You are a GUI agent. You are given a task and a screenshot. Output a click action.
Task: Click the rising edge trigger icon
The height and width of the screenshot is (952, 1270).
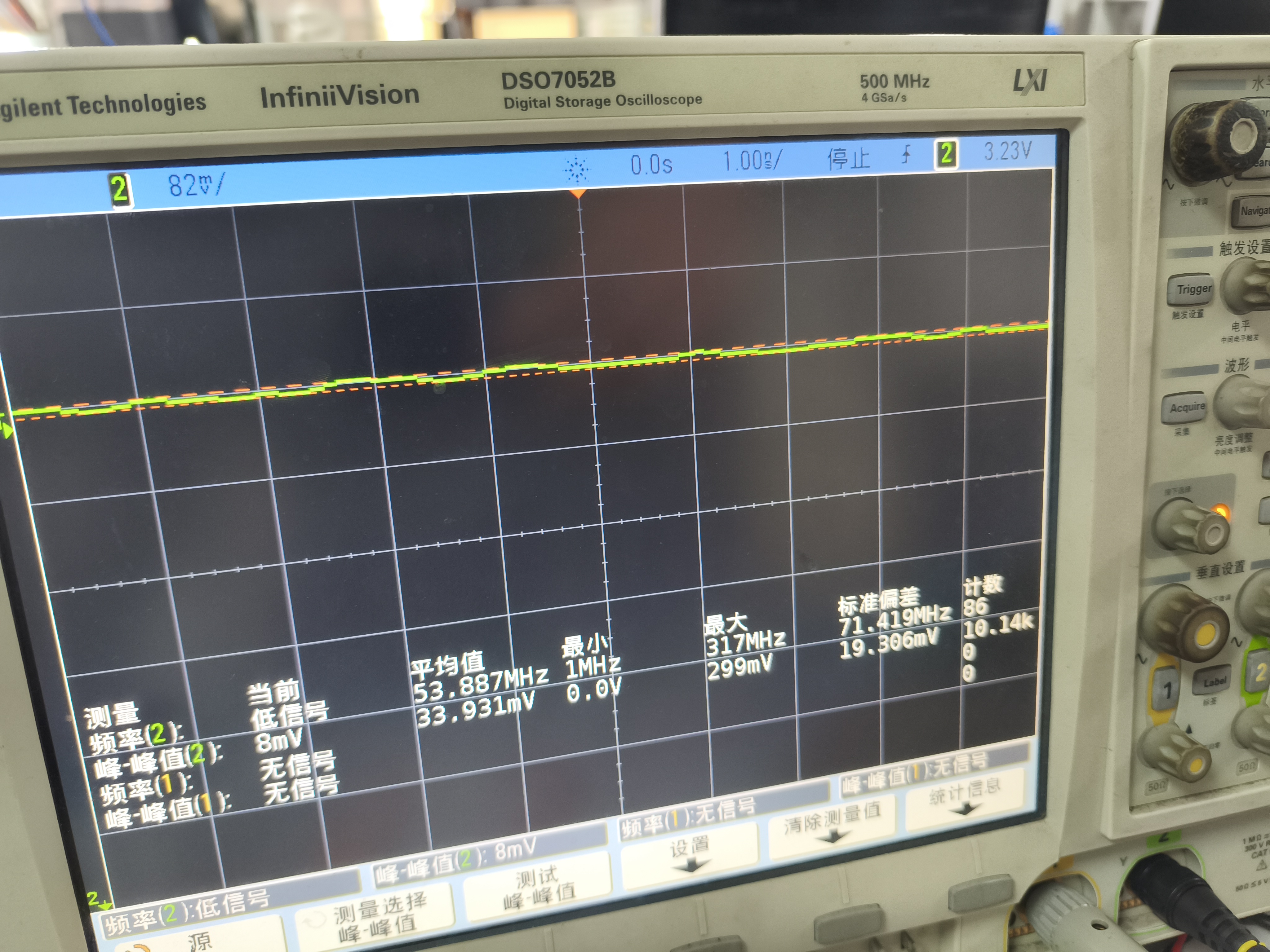[906, 154]
